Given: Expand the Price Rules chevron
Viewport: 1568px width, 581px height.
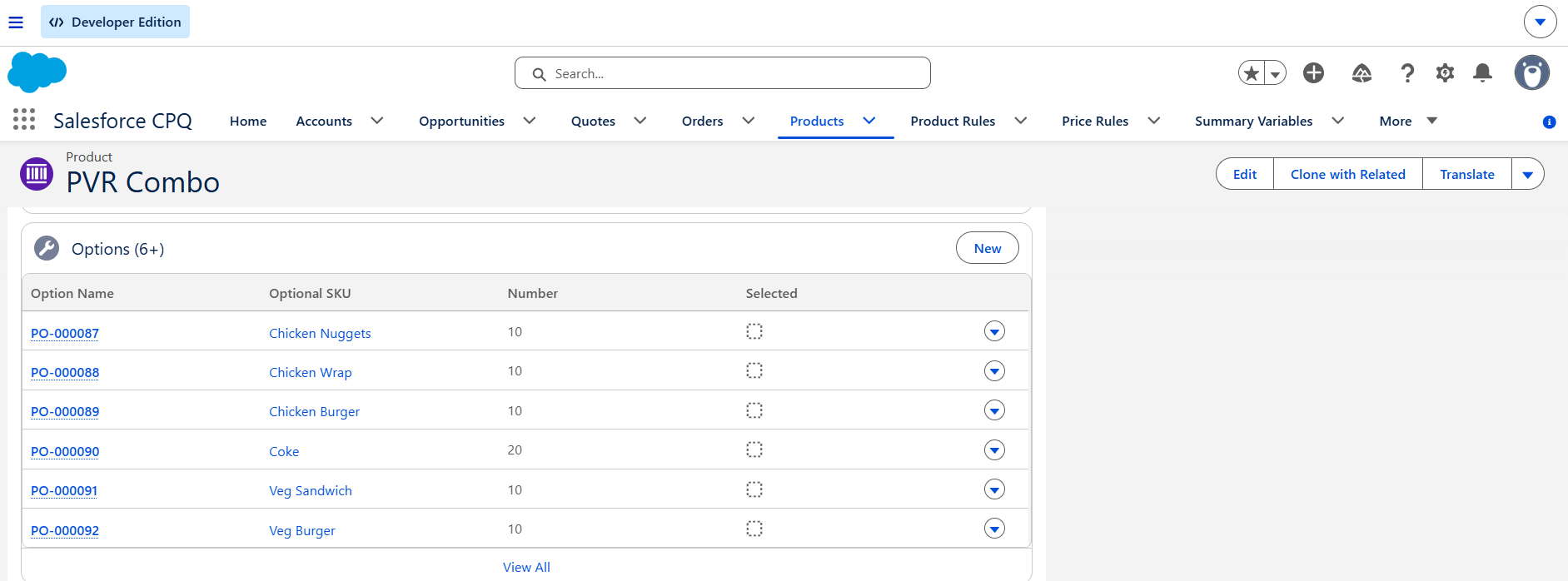Looking at the screenshot, I should (1154, 121).
